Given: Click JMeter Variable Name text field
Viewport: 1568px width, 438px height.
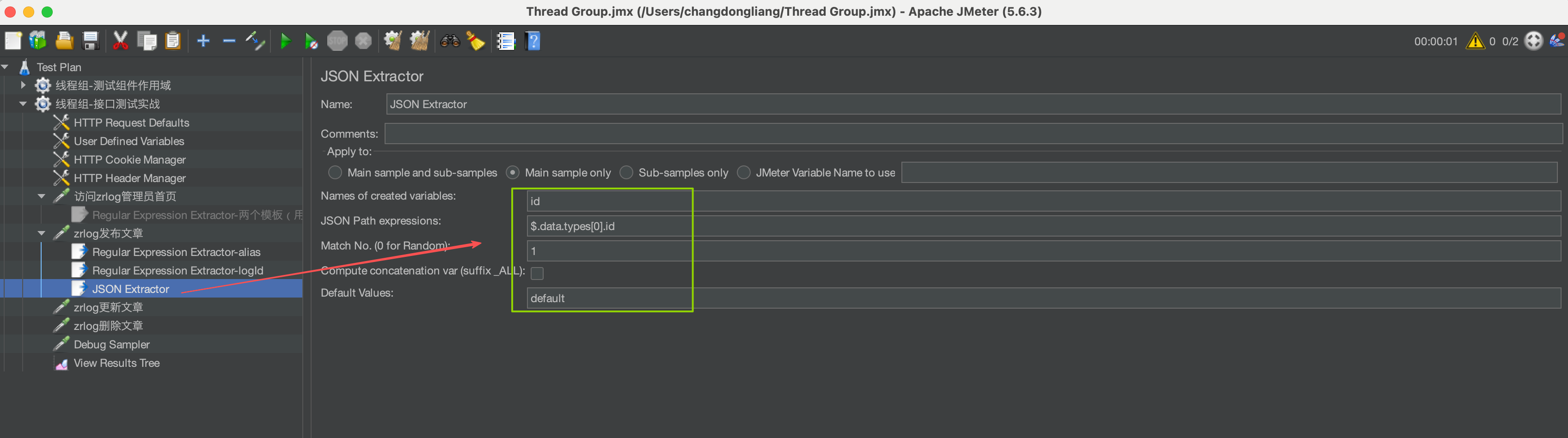Looking at the screenshot, I should (1229, 173).
